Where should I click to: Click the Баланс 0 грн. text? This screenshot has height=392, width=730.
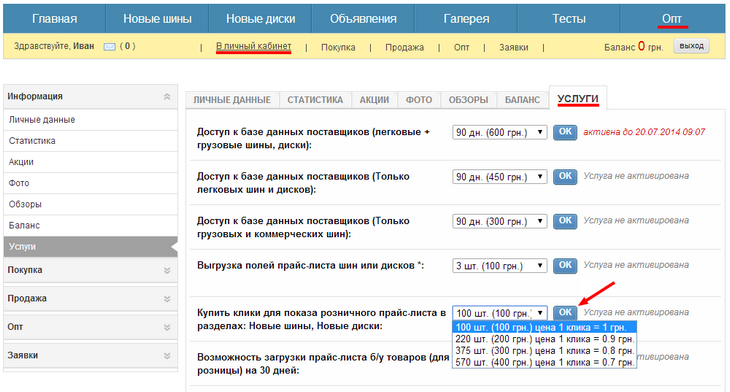click(x=634, y=47)
